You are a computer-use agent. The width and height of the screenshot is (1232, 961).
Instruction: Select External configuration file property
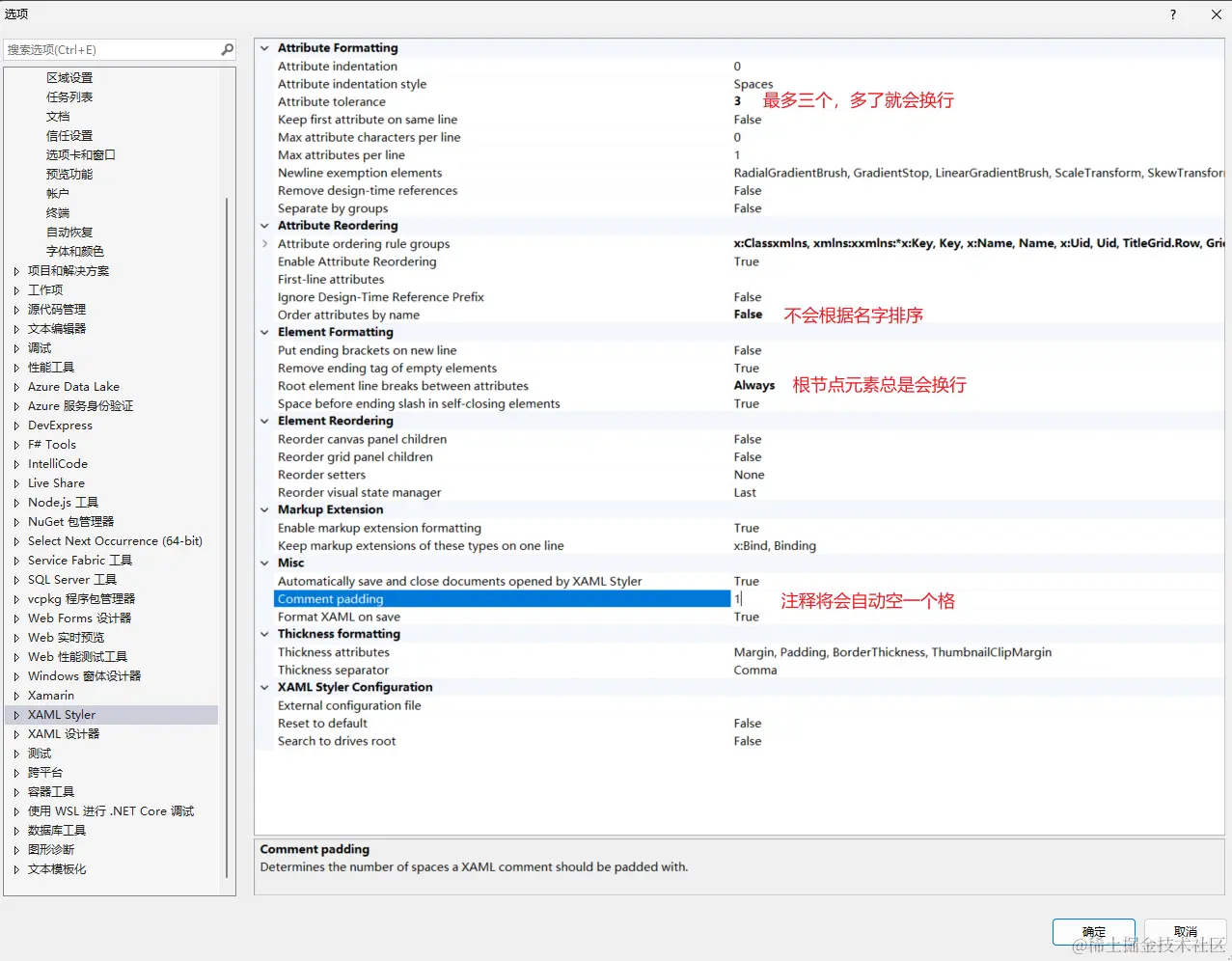[x=349, y=705]
